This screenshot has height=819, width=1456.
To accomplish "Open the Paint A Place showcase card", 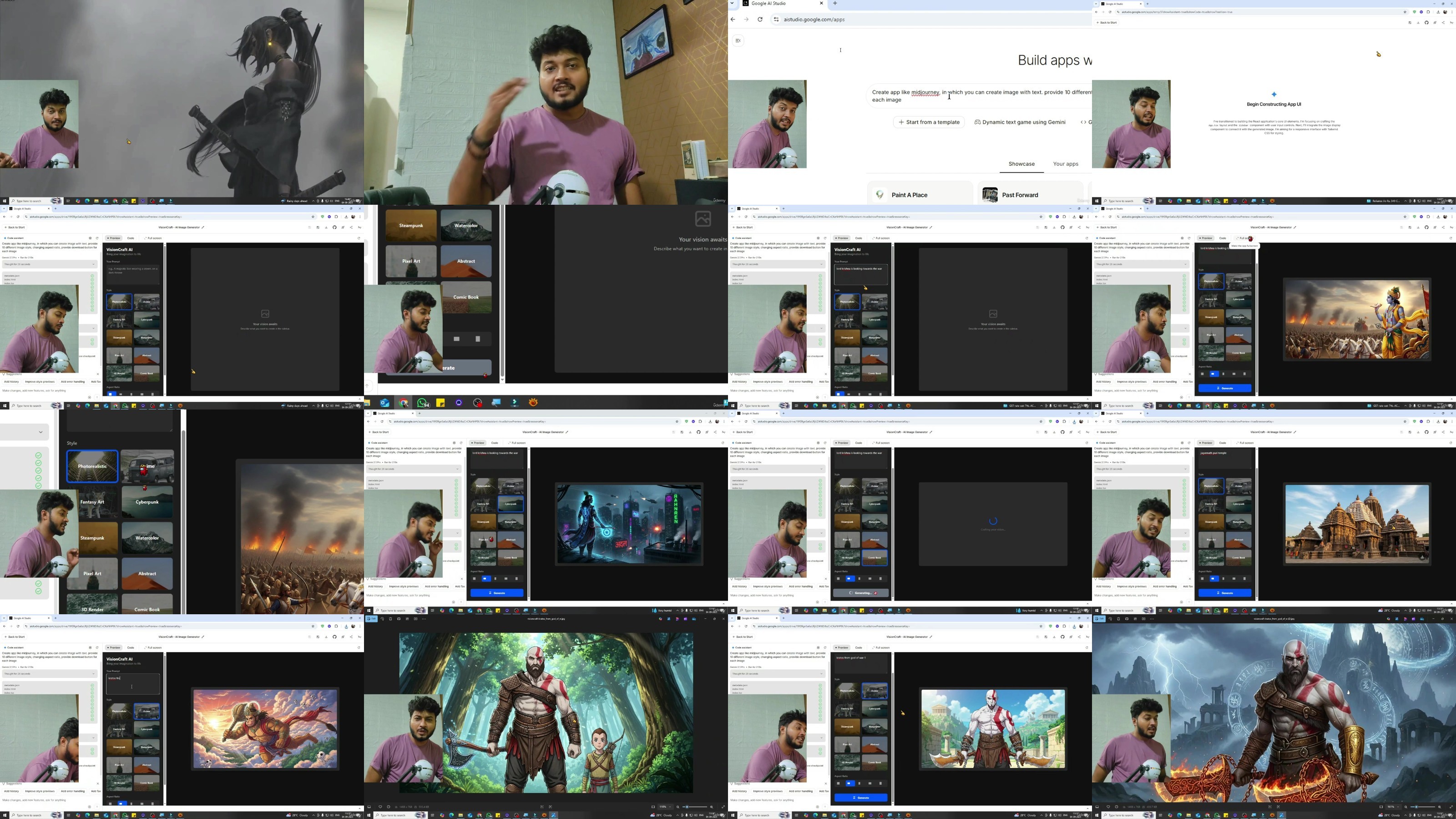I will pyautogui.click(x=920, y=193).
